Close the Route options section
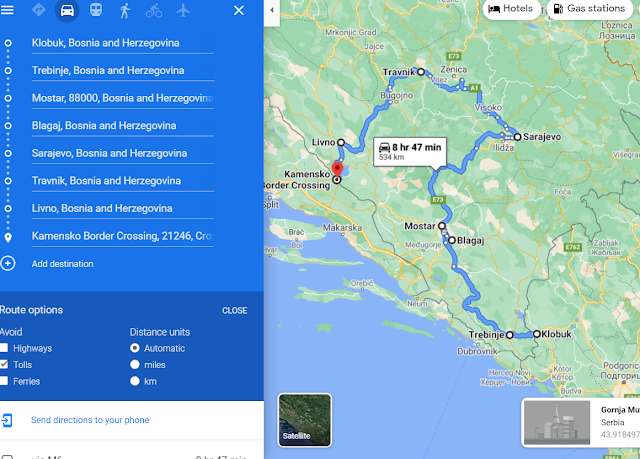This screenshot has width=640, height=459. [235, 310]
